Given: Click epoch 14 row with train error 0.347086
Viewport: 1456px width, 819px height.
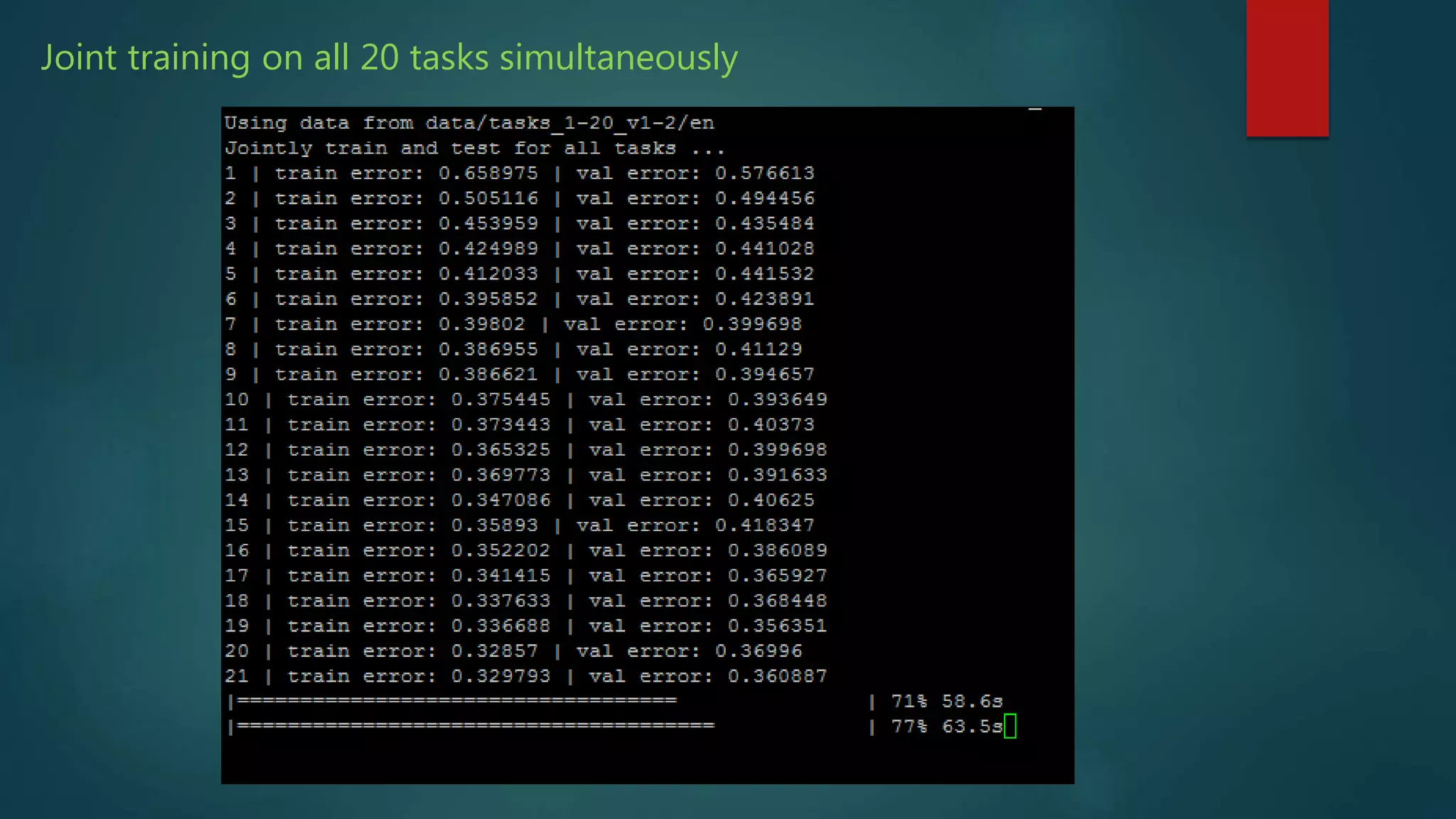Looking at the screenshot, I should click(x=520, y=500).
